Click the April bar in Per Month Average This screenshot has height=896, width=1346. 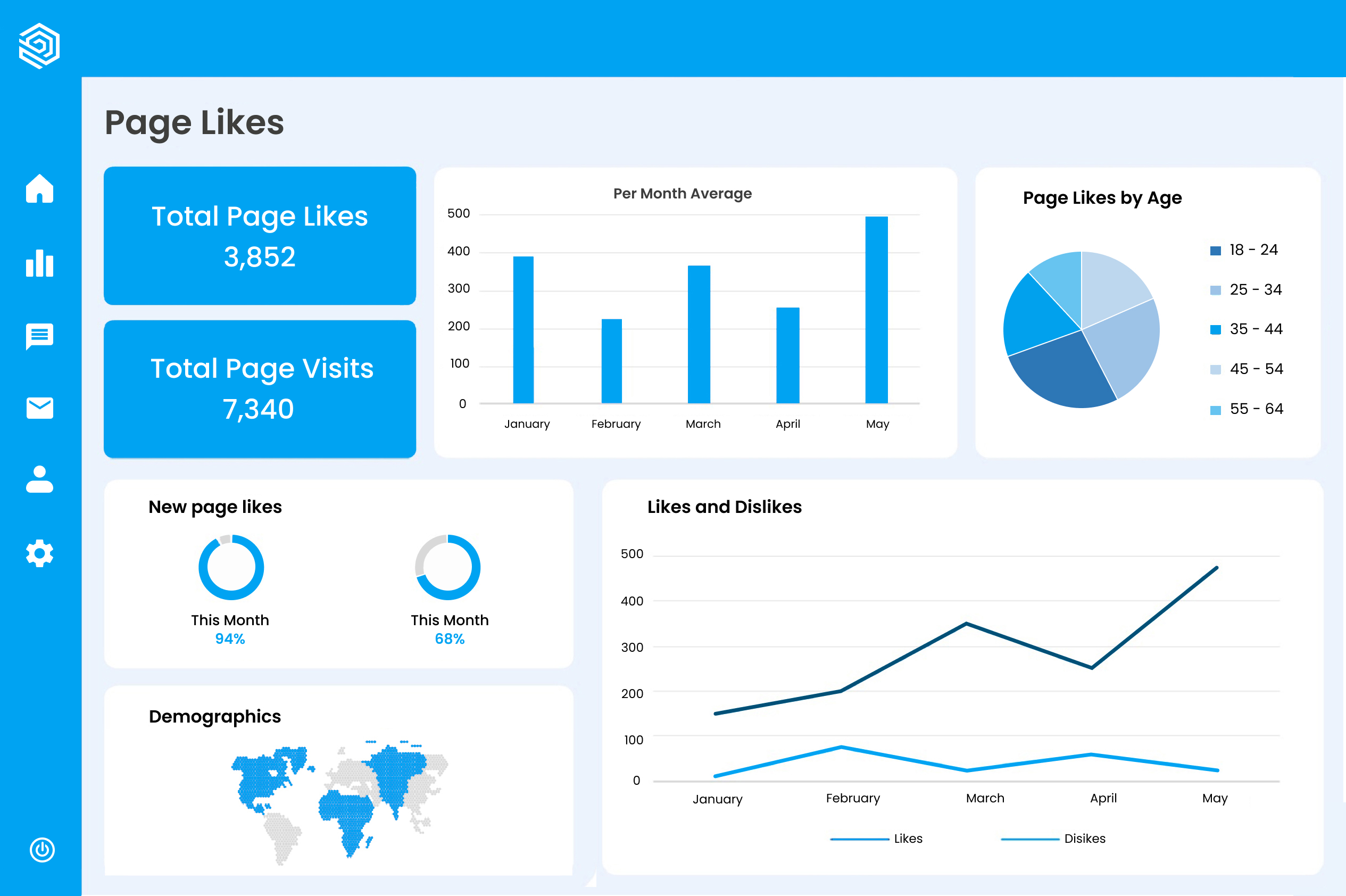click(788, 355)
